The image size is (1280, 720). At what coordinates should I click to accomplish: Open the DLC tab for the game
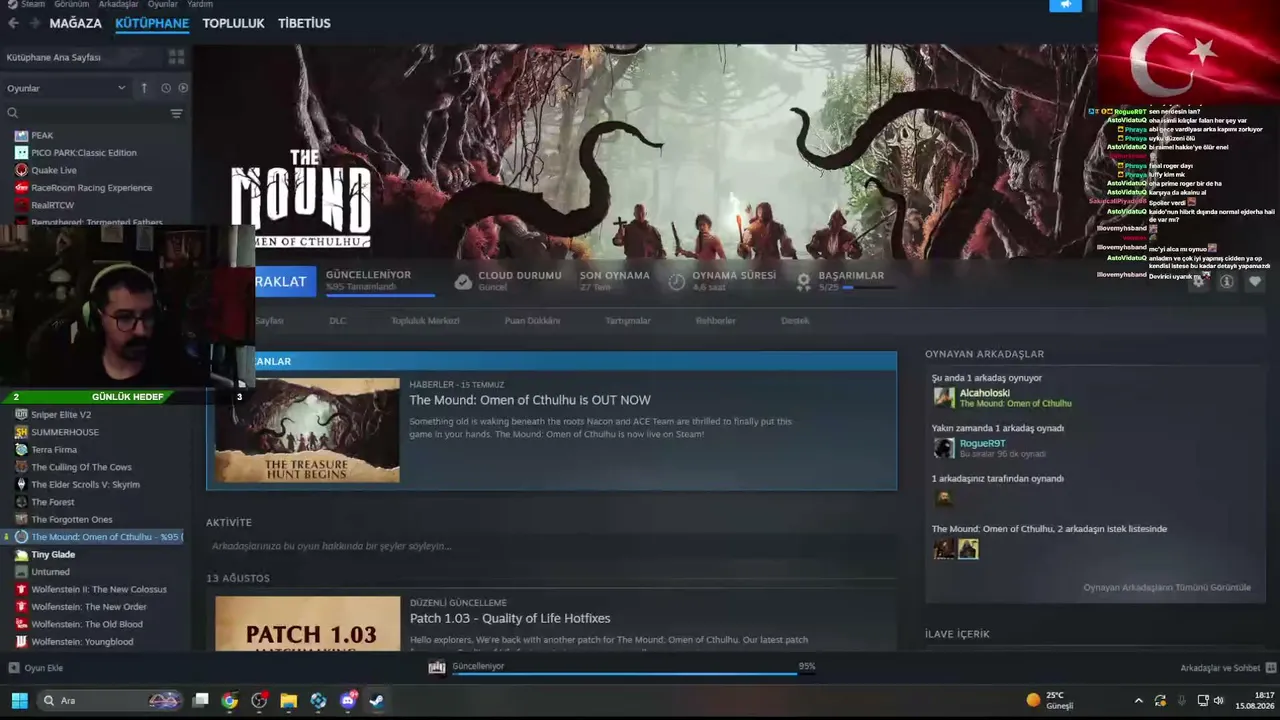tap(338, 321)
